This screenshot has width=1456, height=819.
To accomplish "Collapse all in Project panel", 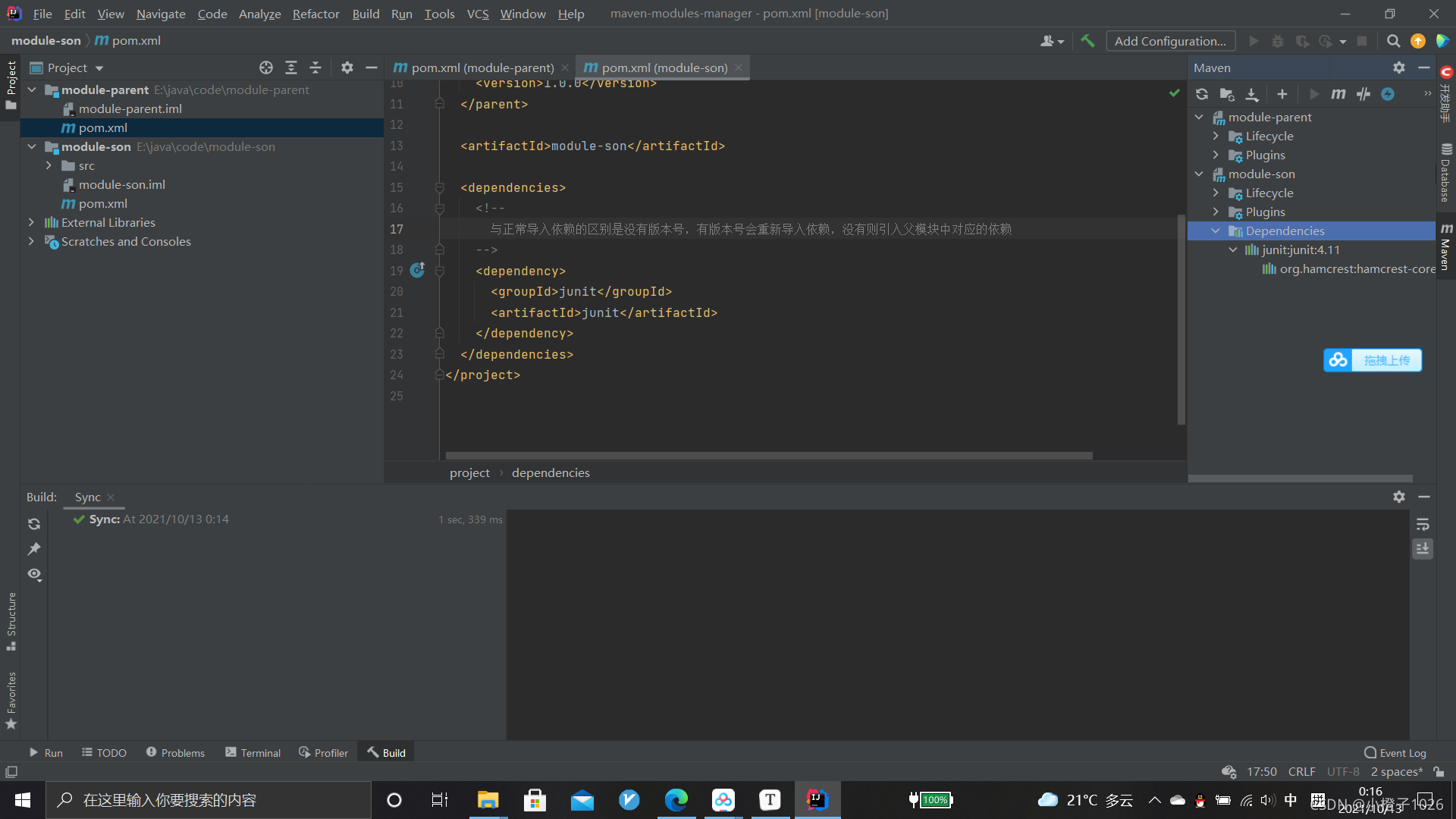I will coord(316,67).
